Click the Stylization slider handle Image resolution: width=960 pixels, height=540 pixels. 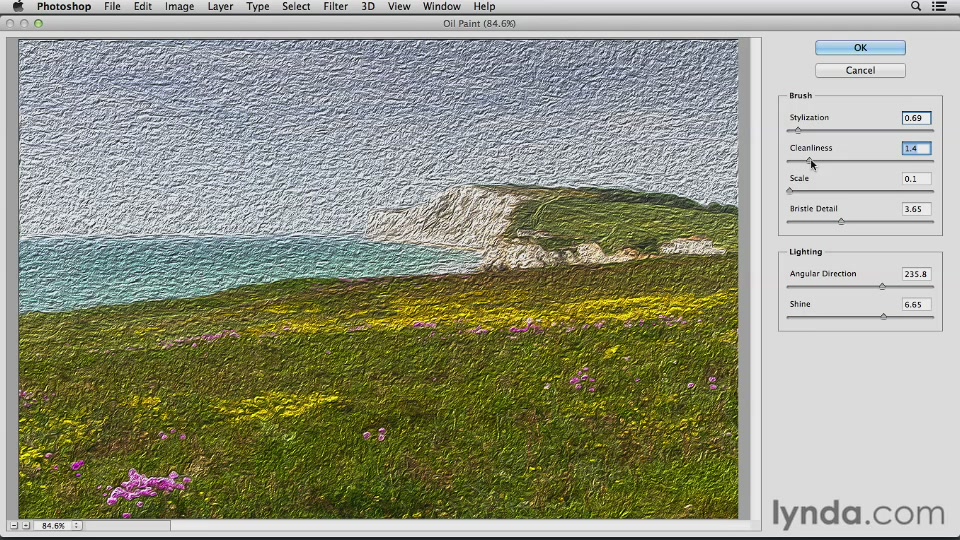click(x=797, y=130)
